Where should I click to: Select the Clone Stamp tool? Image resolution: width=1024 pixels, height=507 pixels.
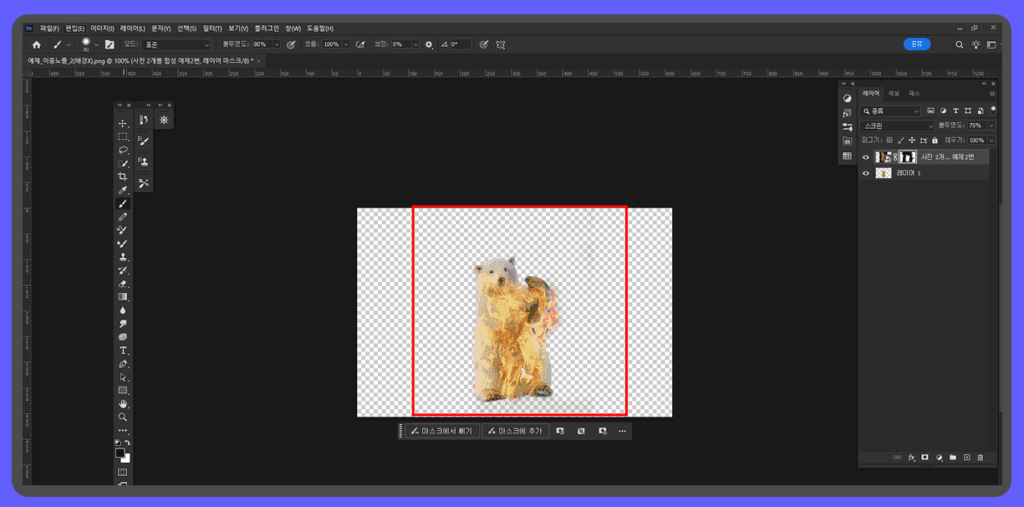[x=123, y=257]
